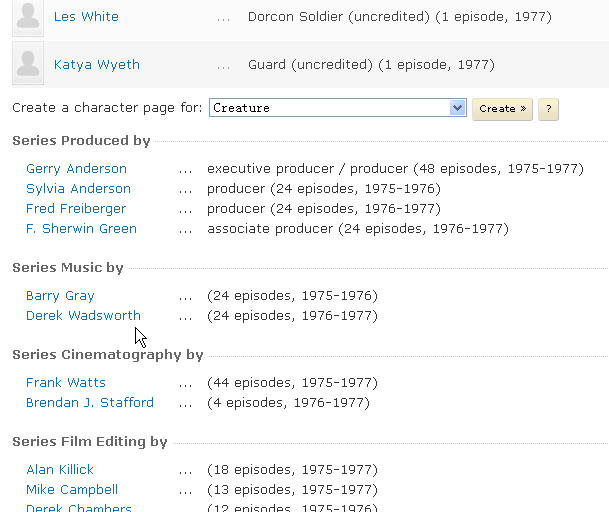Screen dimensions: 609x512
Task: Open Derek Wadsworth's music credit link
Action: coord(83,315)
